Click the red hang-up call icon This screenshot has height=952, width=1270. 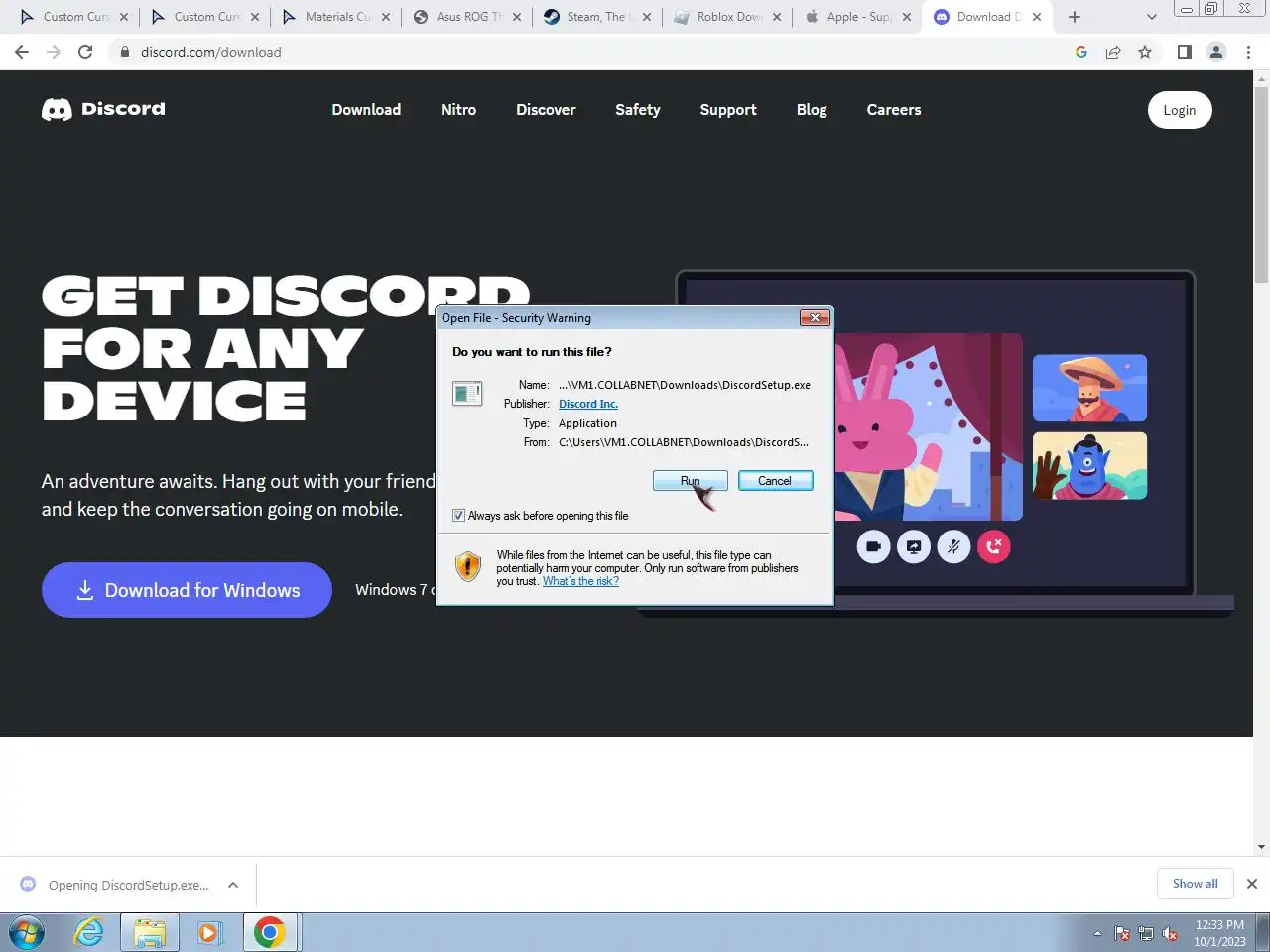coord(994,546)
